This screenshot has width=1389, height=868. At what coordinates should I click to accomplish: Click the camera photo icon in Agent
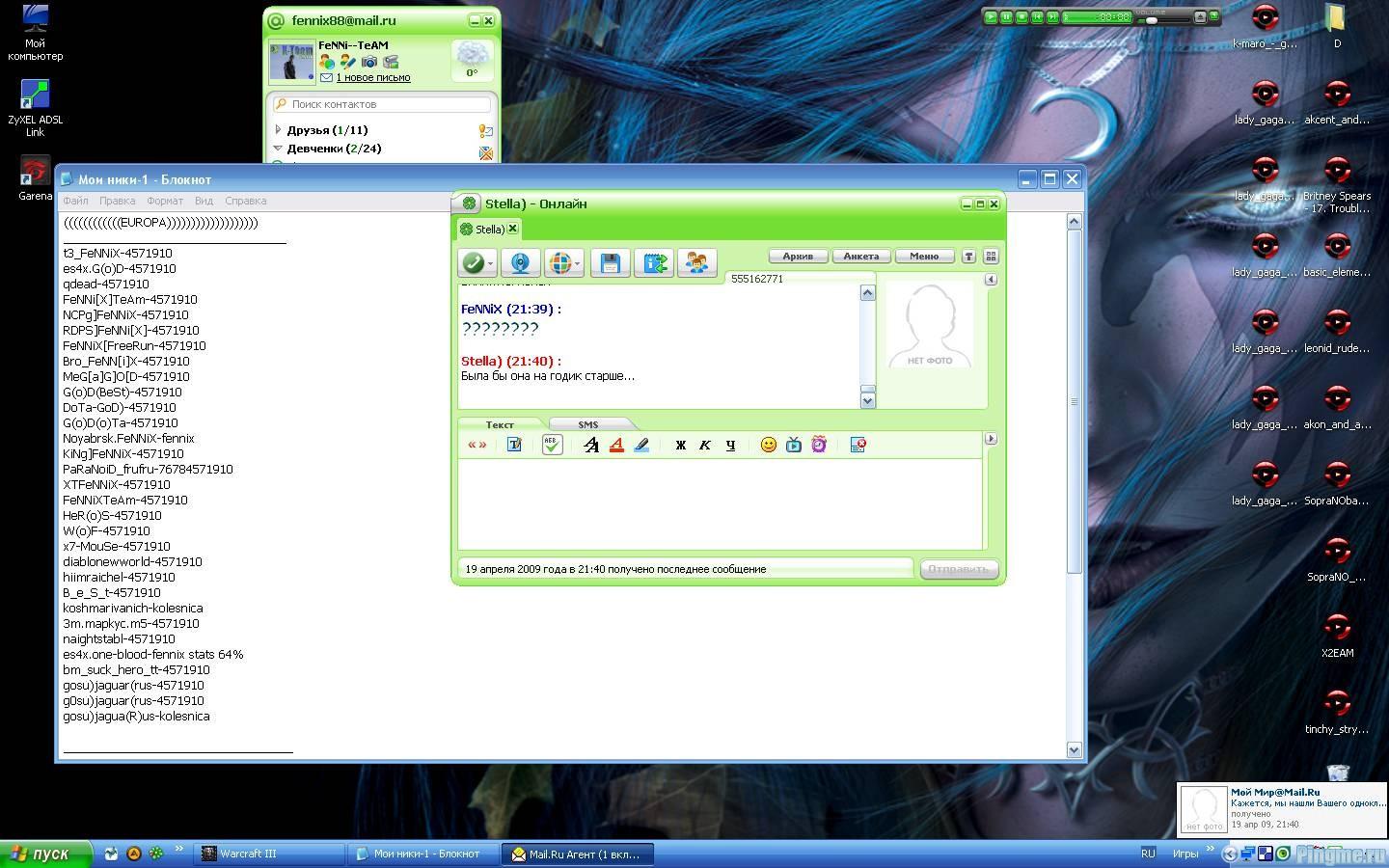tap(369, 62)
